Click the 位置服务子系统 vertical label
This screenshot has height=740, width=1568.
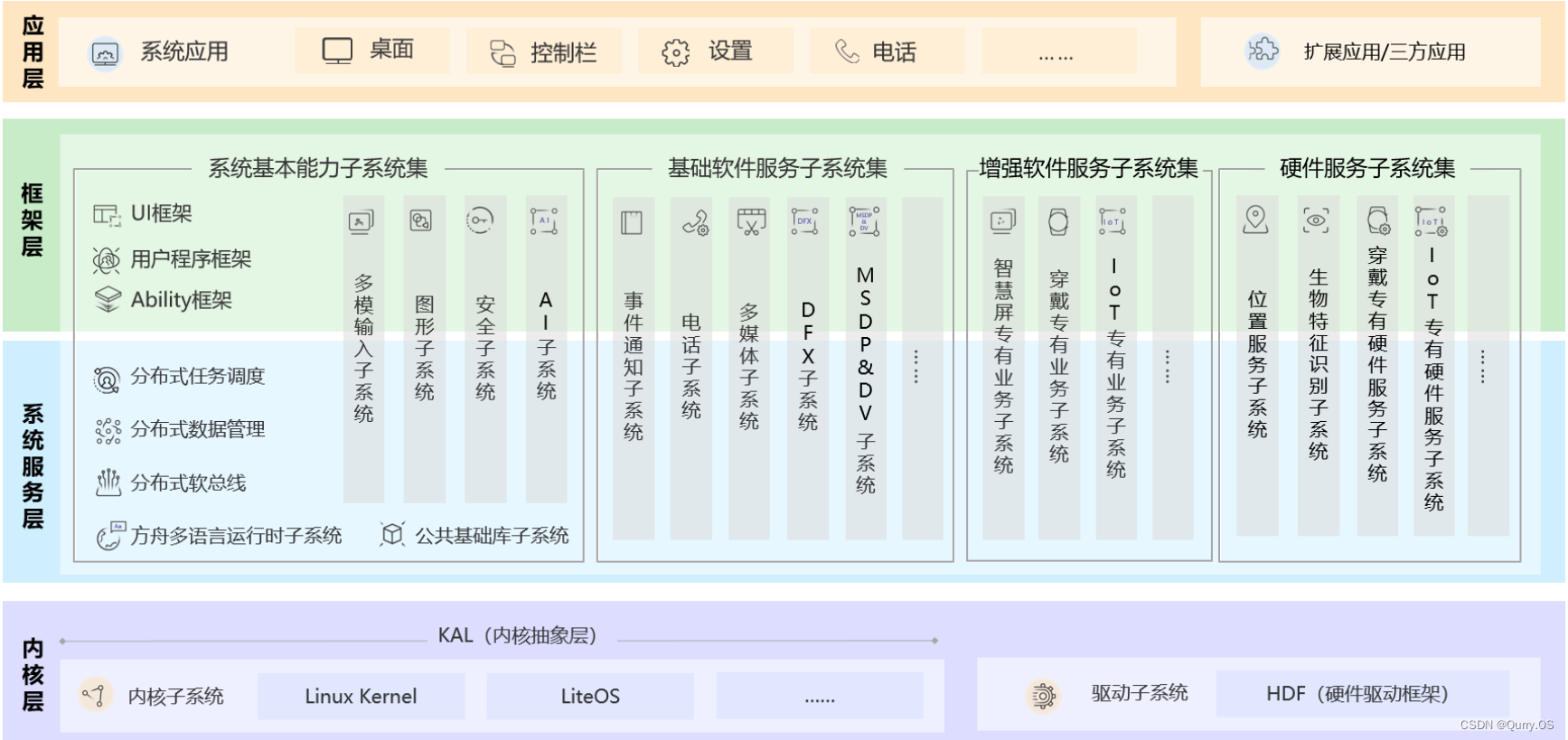(1257, 364)
